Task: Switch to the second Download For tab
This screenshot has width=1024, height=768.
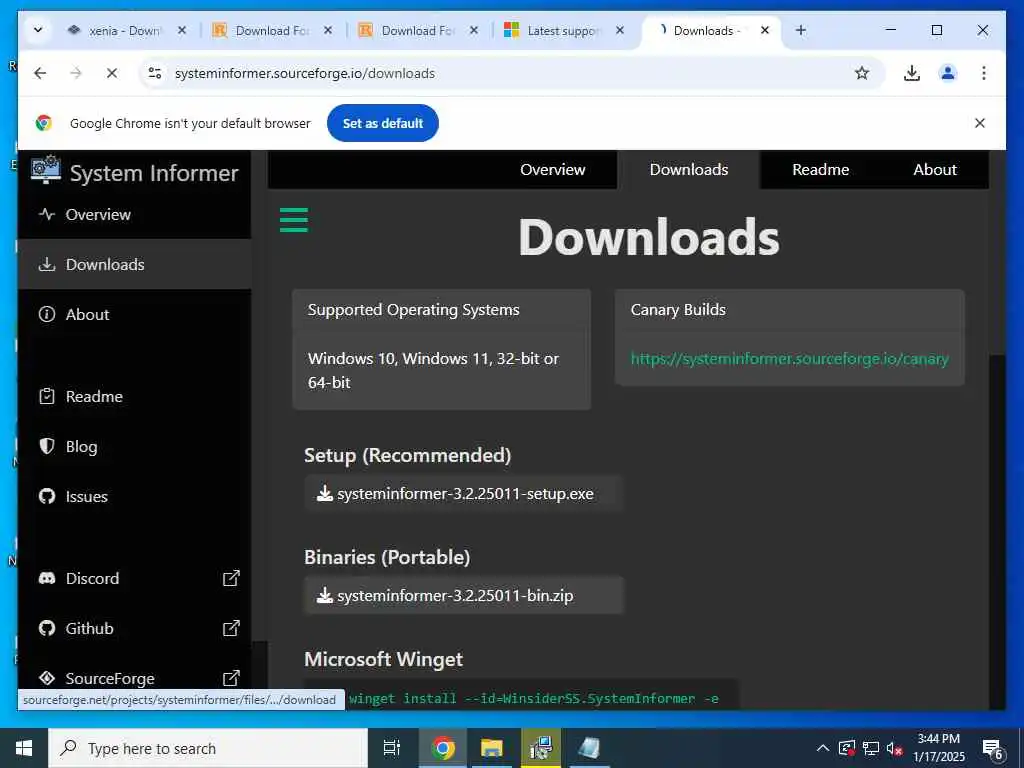Action: (x=417, y=31)
